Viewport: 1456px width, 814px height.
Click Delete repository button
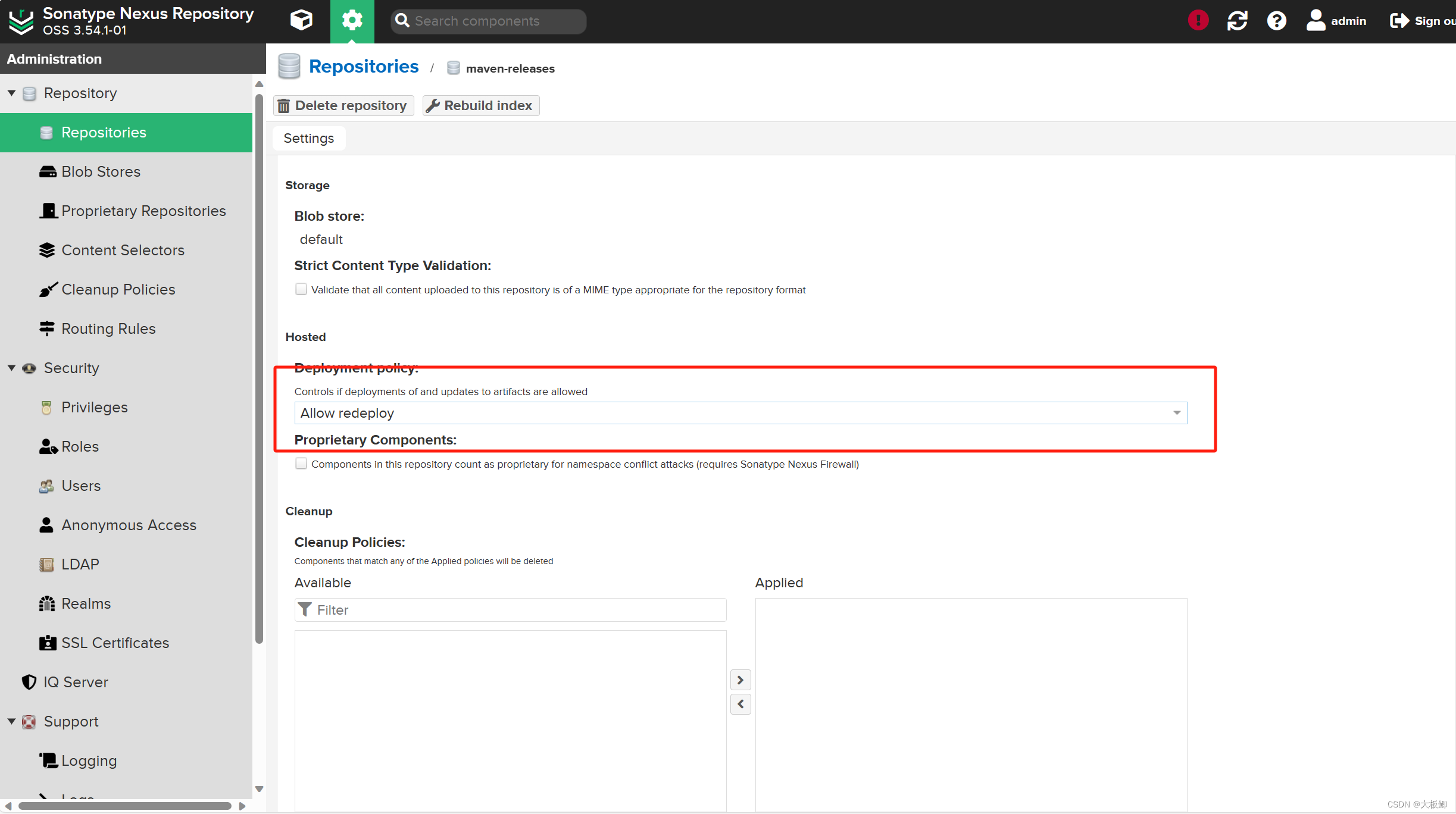(343, 105)
